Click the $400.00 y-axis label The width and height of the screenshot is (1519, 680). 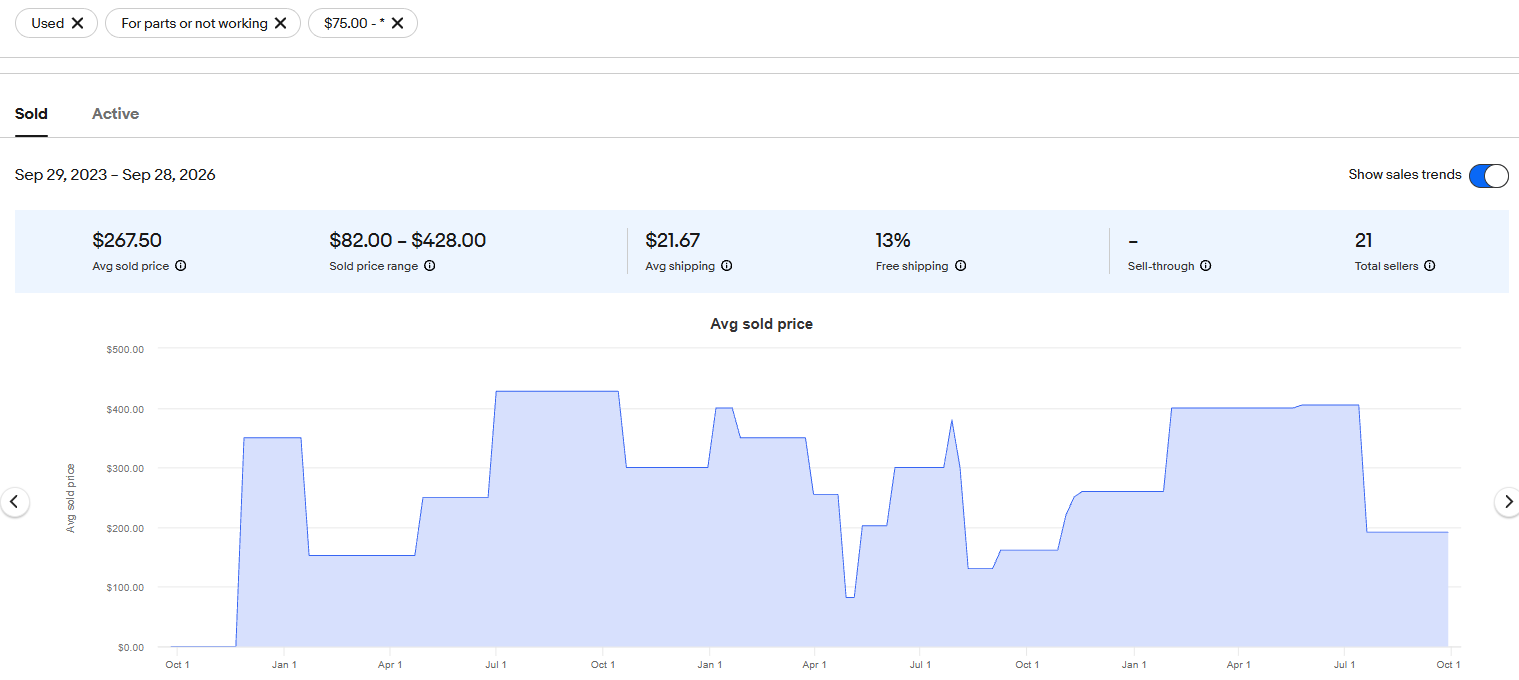125,409
